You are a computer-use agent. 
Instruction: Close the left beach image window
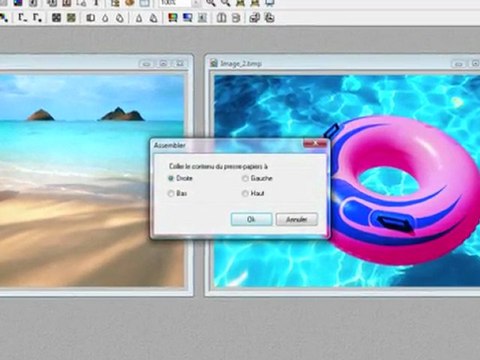180,63
